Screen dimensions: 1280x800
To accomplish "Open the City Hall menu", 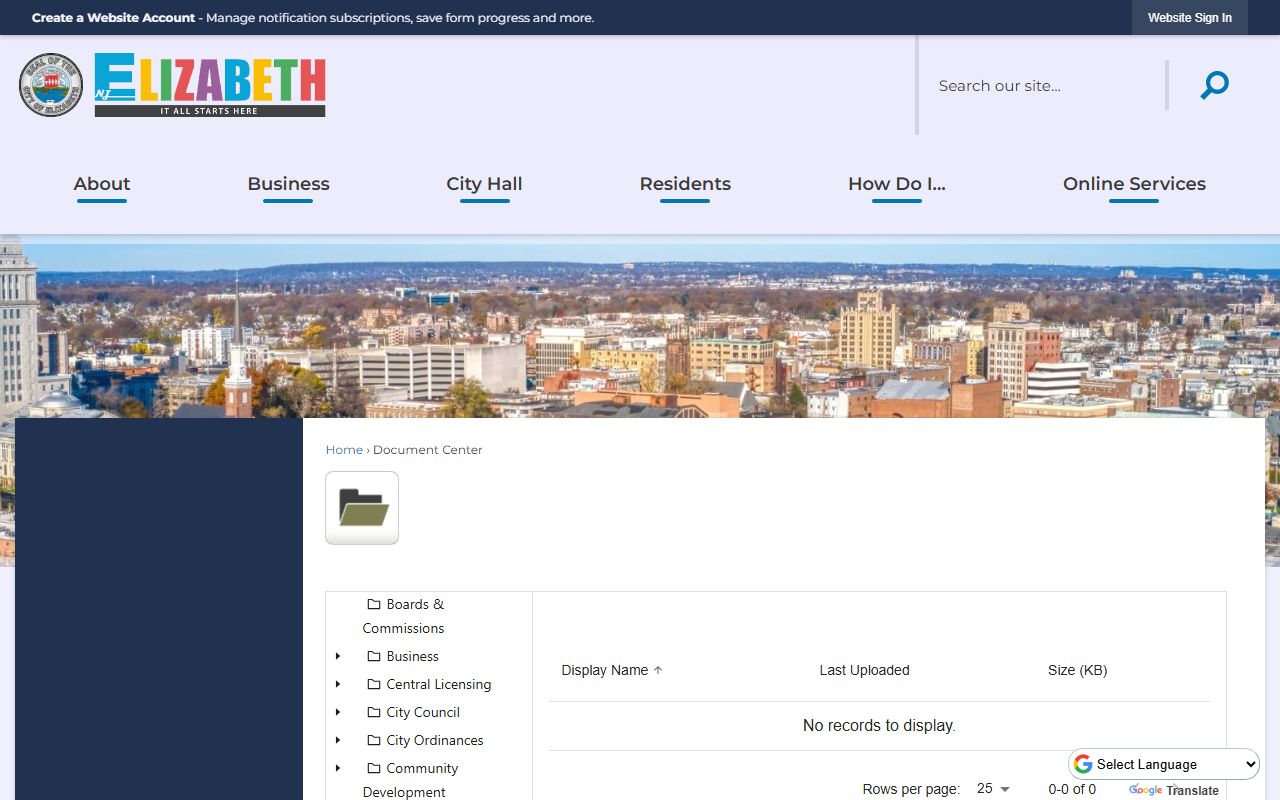I will pos(484,184).
